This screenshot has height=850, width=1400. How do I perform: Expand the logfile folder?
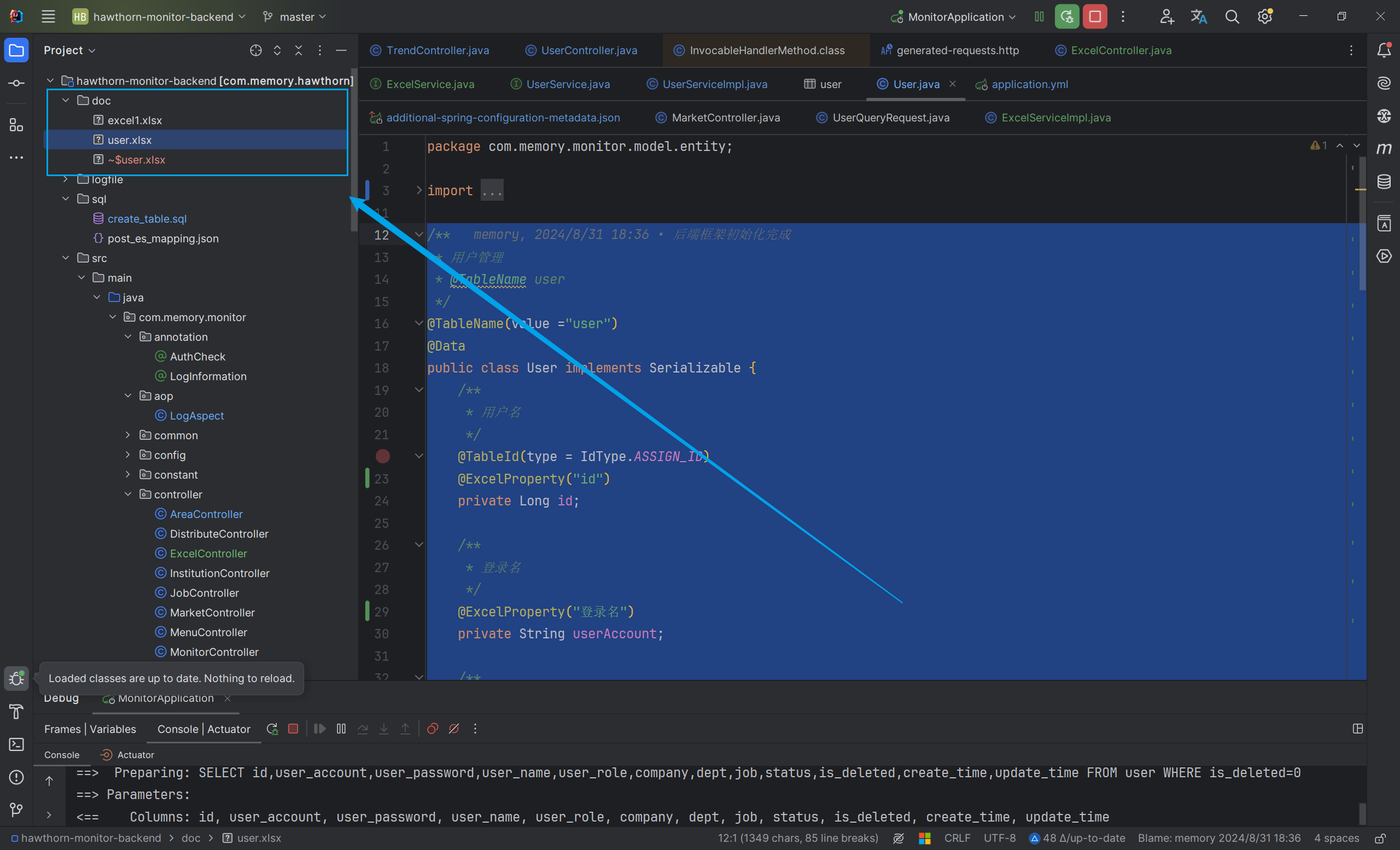tap(66, 179)
